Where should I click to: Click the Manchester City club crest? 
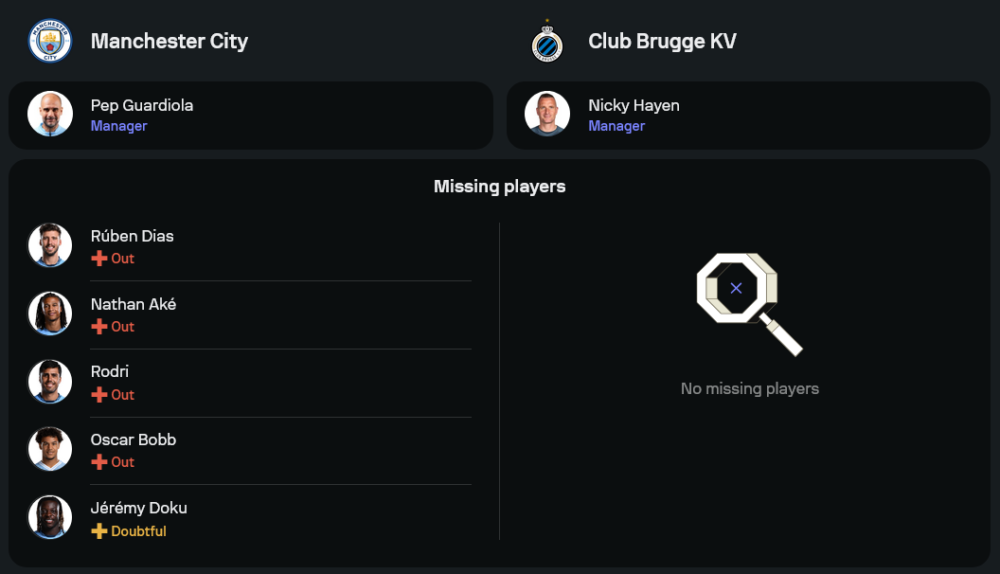pyautogui.click(x=50, y=42)
